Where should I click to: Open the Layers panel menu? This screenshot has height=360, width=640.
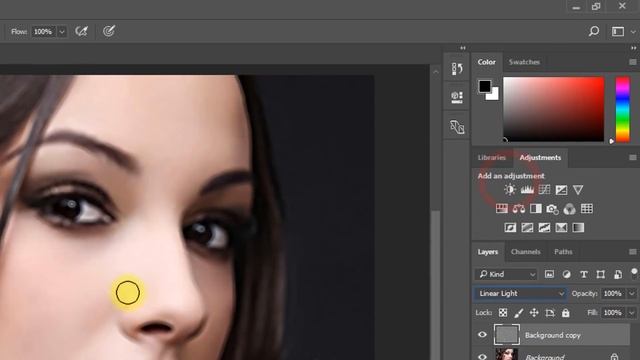click(633, 252)
